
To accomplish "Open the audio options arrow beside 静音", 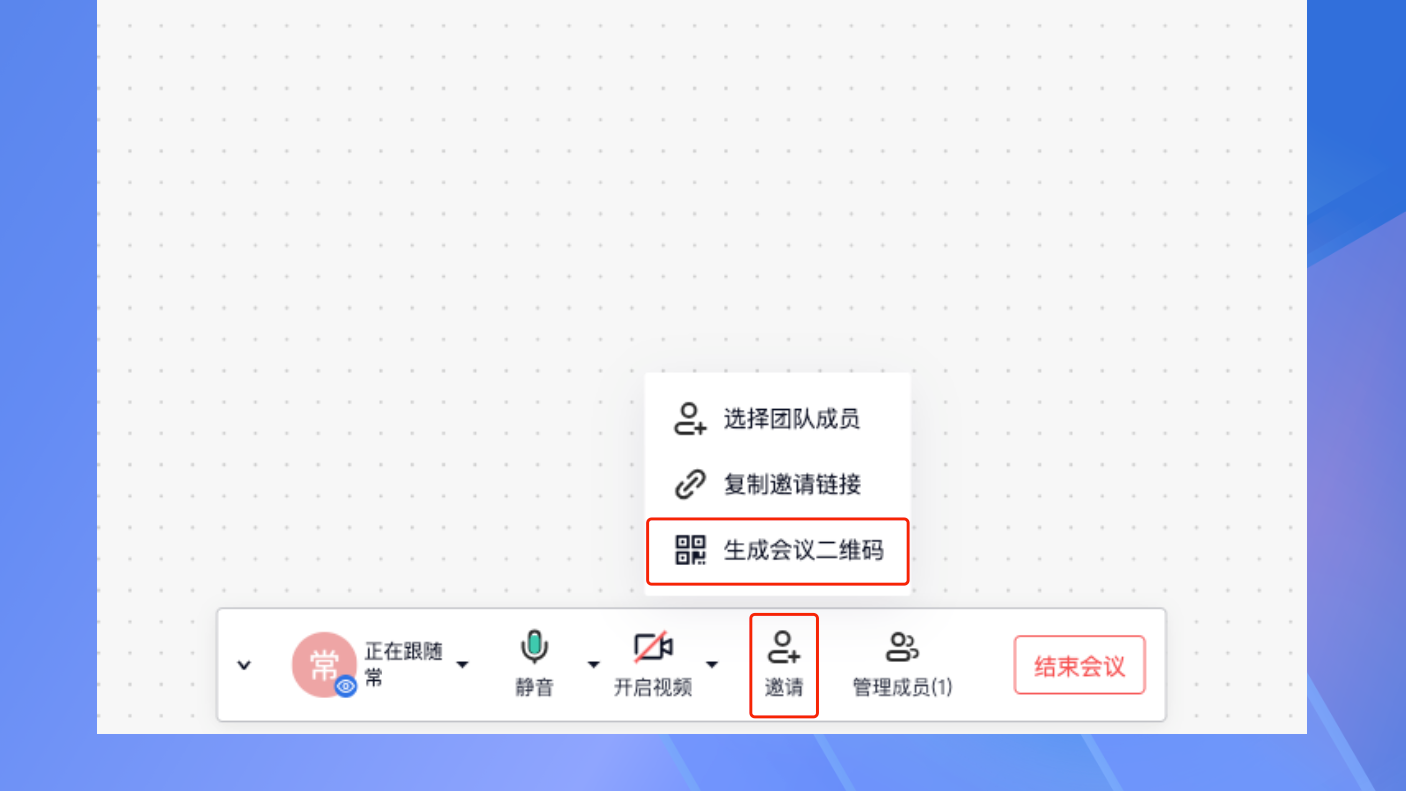I will click(x=594, y=665).
